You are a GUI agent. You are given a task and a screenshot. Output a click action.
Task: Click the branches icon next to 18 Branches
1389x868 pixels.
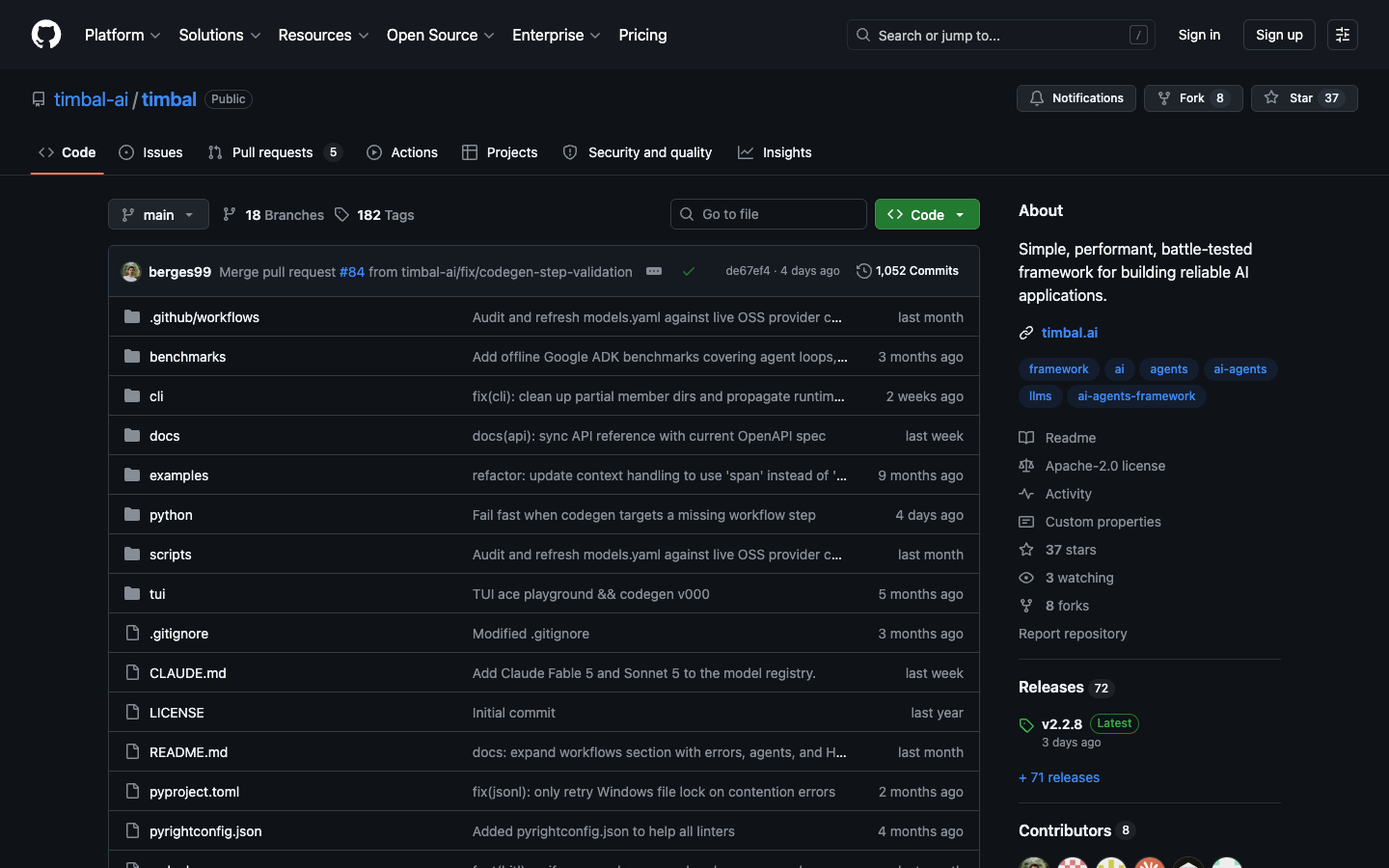(x=230, y=214)
